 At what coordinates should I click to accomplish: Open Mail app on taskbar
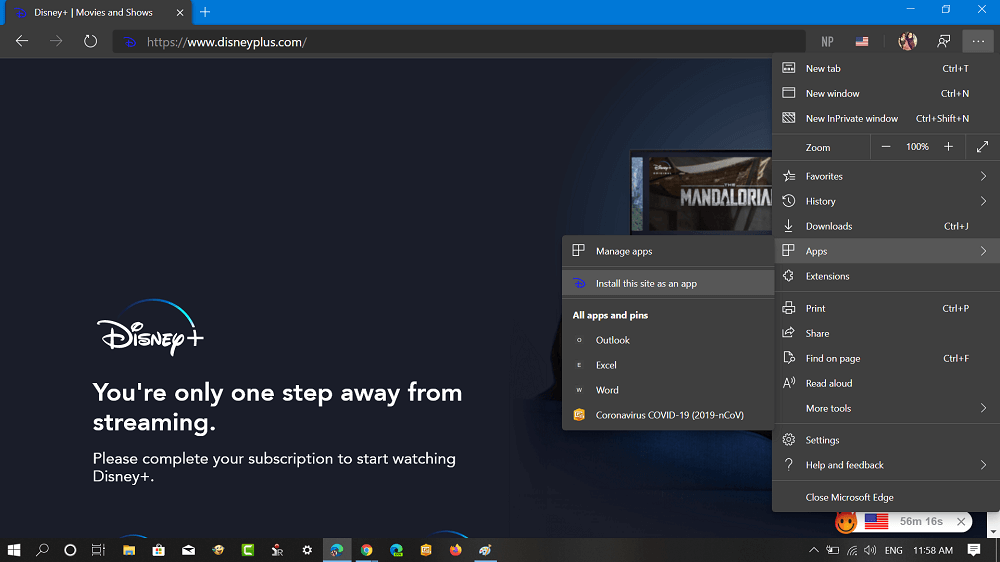188,550
